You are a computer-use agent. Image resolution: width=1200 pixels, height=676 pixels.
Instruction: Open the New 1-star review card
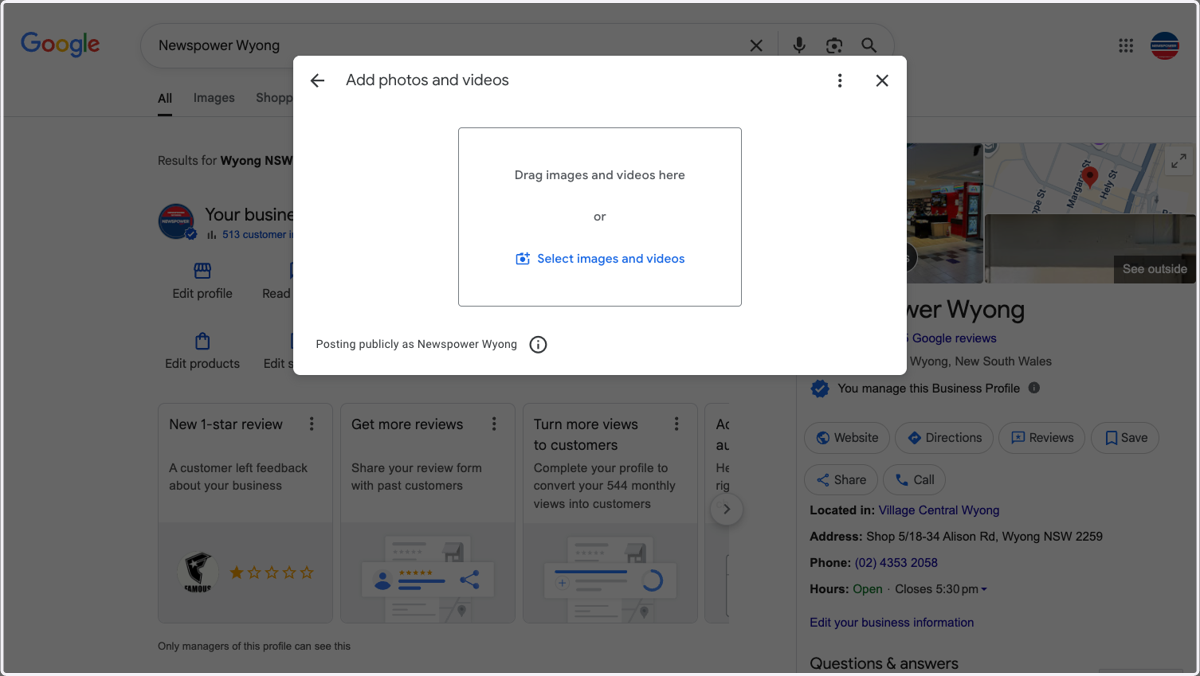pyautogui.click(x=245, y=513)
